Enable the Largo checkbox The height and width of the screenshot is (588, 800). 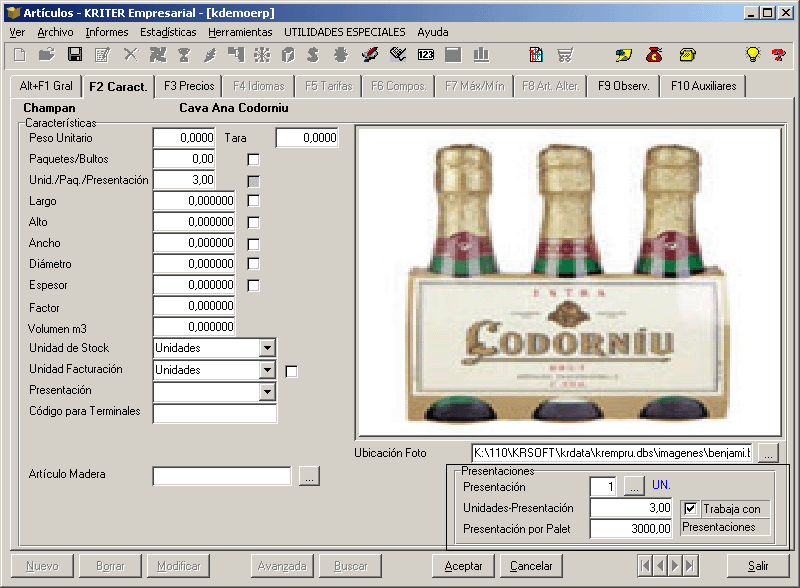254,201
